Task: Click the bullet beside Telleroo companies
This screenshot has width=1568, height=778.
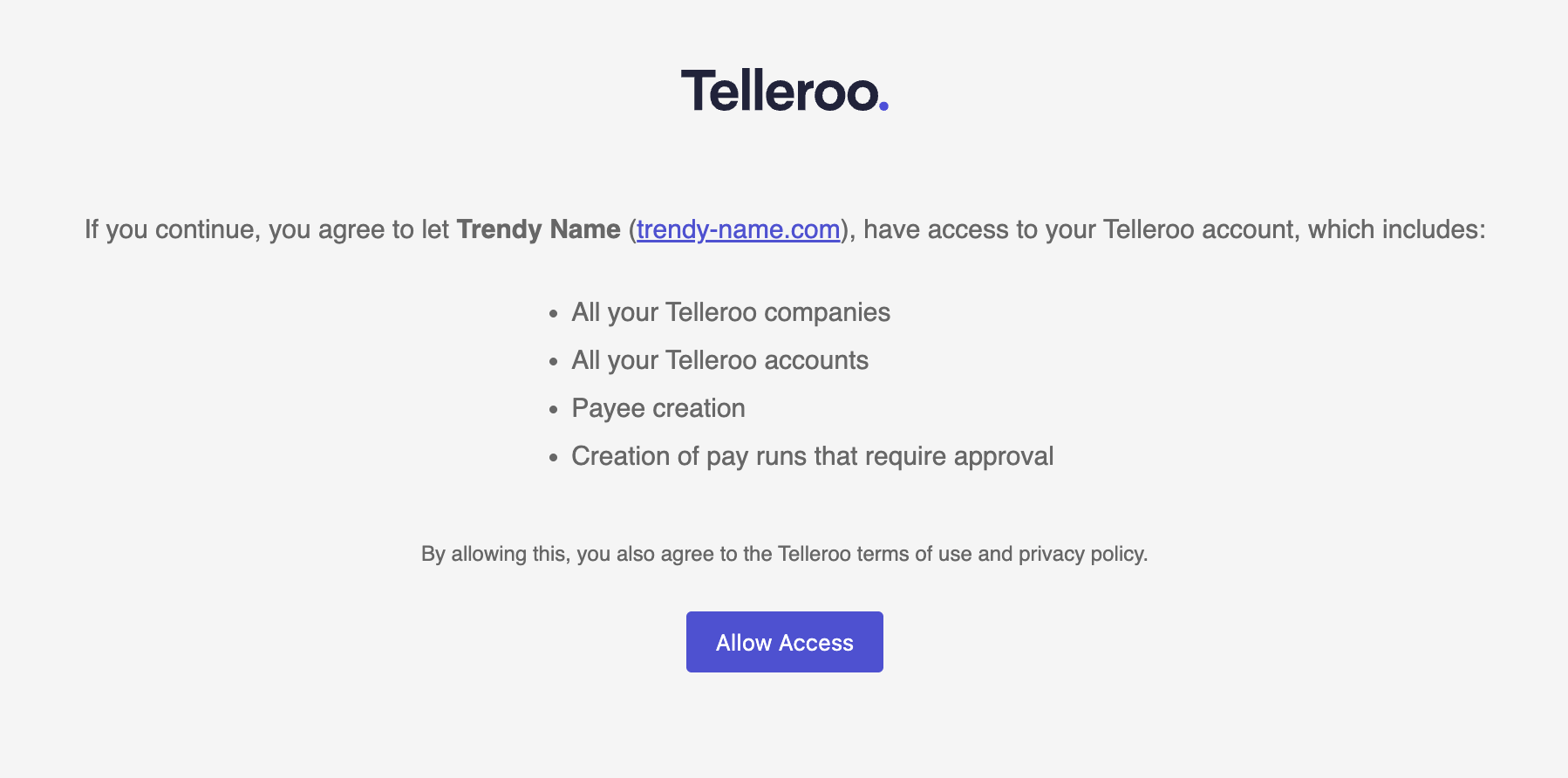Action: pos(553,314)
